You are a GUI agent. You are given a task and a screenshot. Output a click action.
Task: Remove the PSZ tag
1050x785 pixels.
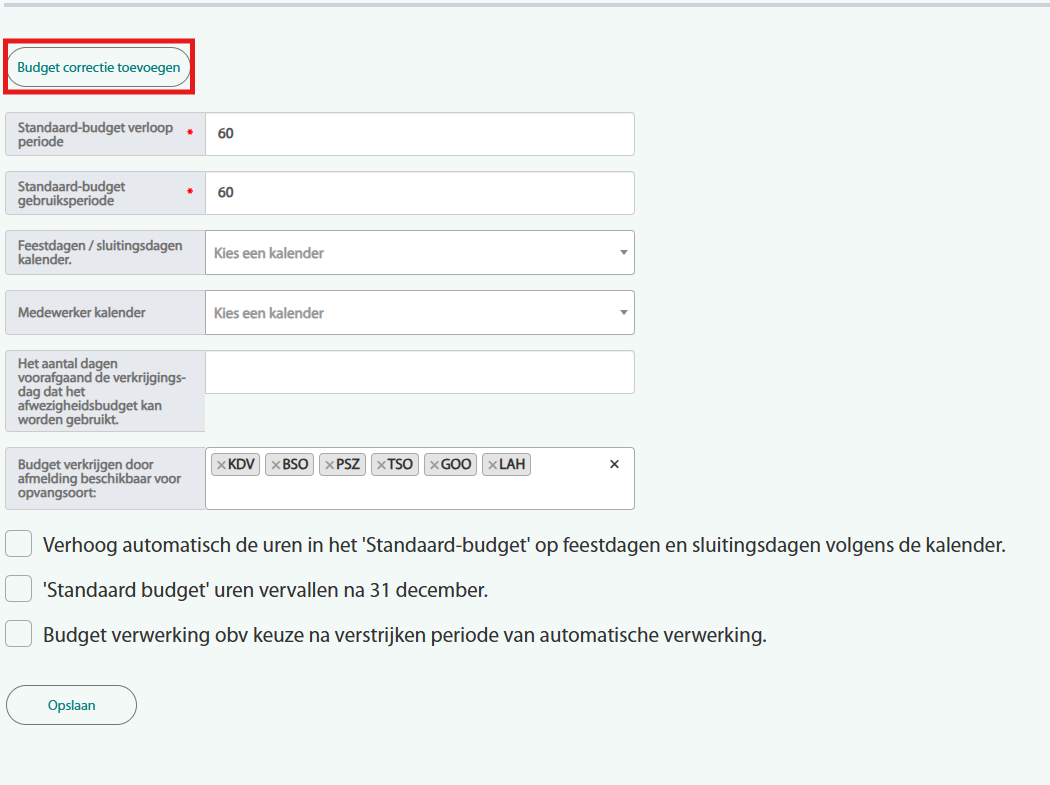coord(329,465)
